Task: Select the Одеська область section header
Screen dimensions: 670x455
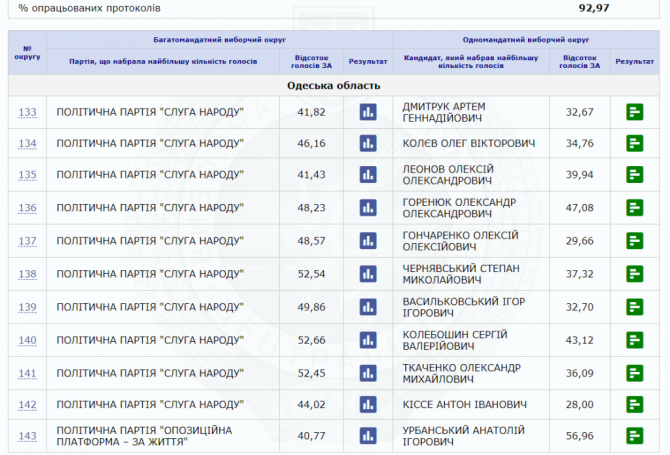Action: [x=334, y=85]
